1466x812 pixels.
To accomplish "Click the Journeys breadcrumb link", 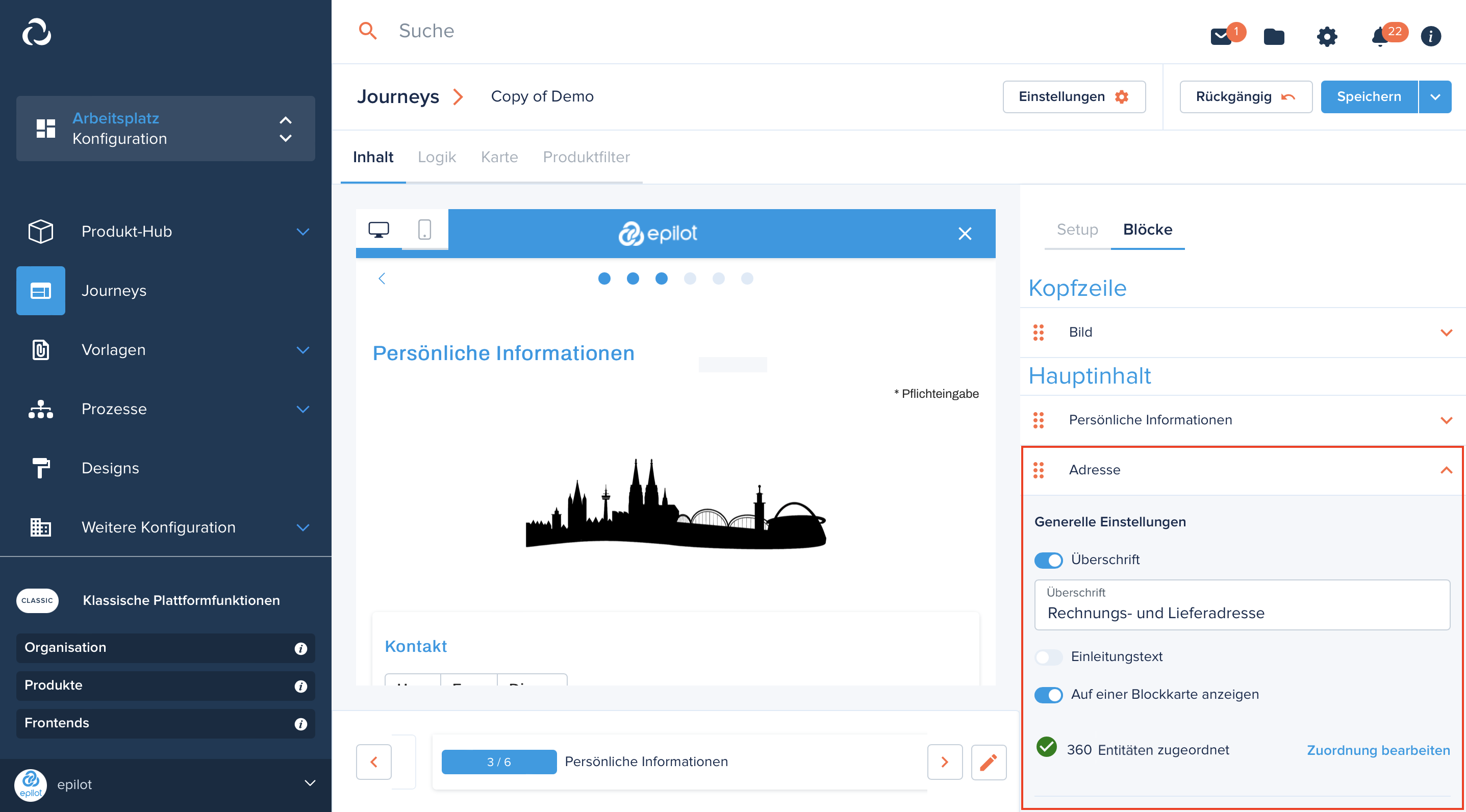I will click(x=398, y=97).
